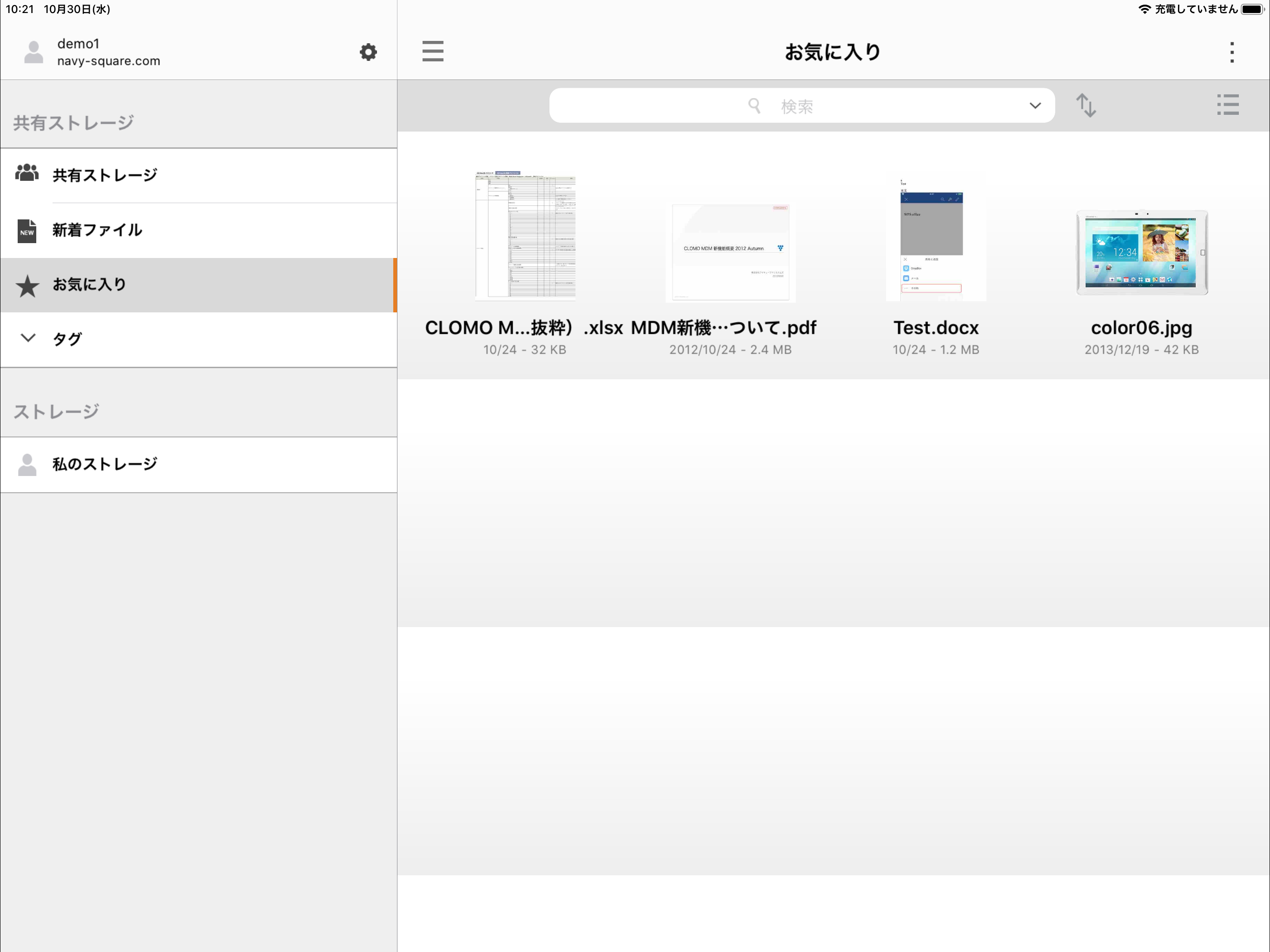Click the sort order arrows icon
Image resolution: width=1270 pixels, height=952 pixels.
pyautogui.click(x=1086, y=106)
